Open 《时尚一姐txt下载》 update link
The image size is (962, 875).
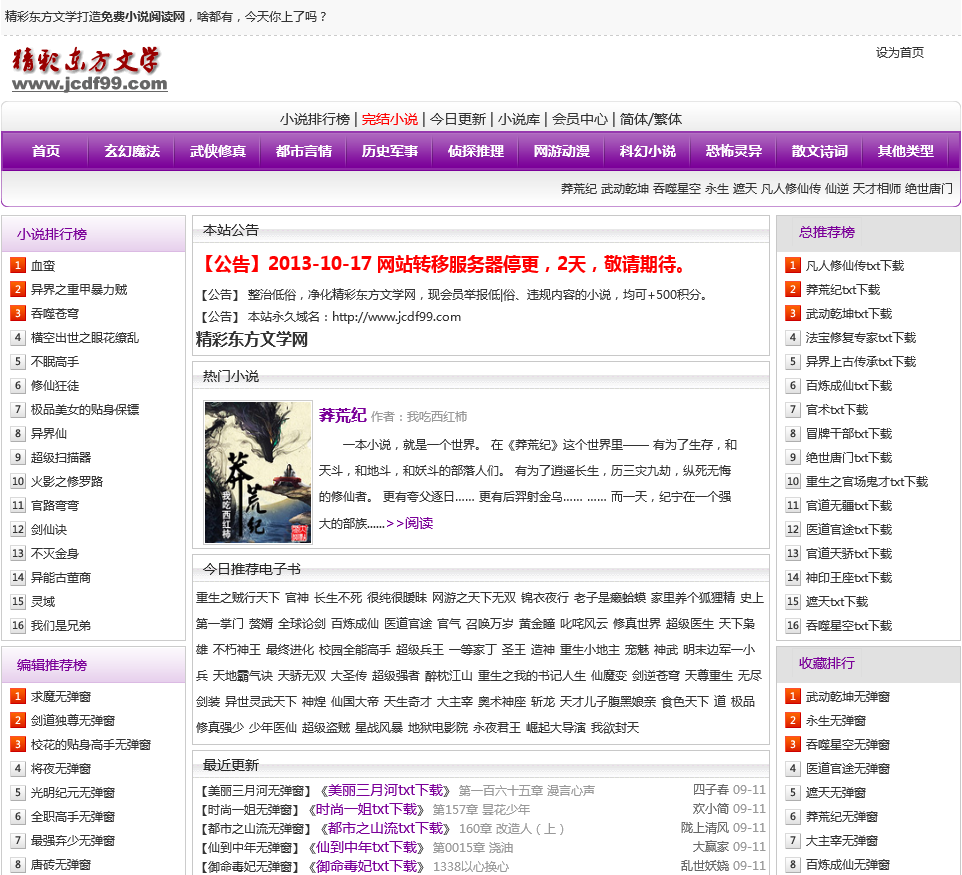coord(367,809)
